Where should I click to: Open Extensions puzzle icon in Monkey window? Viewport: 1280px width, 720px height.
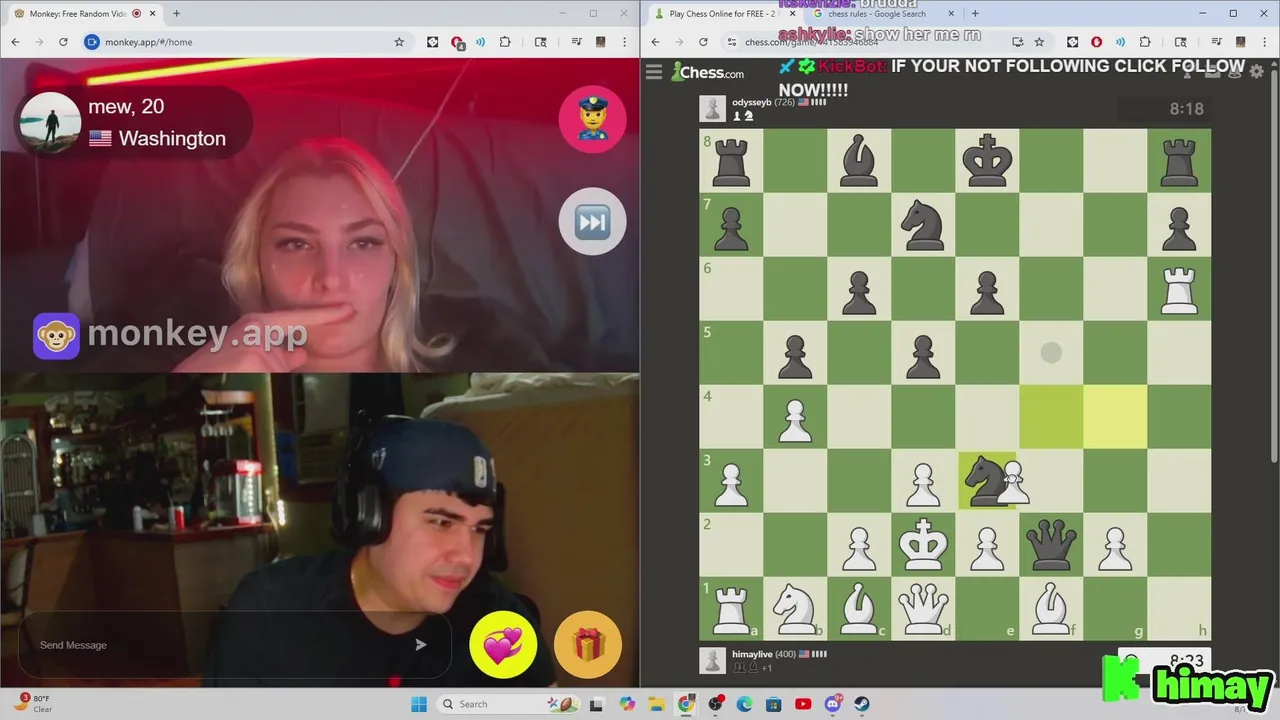[x=504, y=42]
